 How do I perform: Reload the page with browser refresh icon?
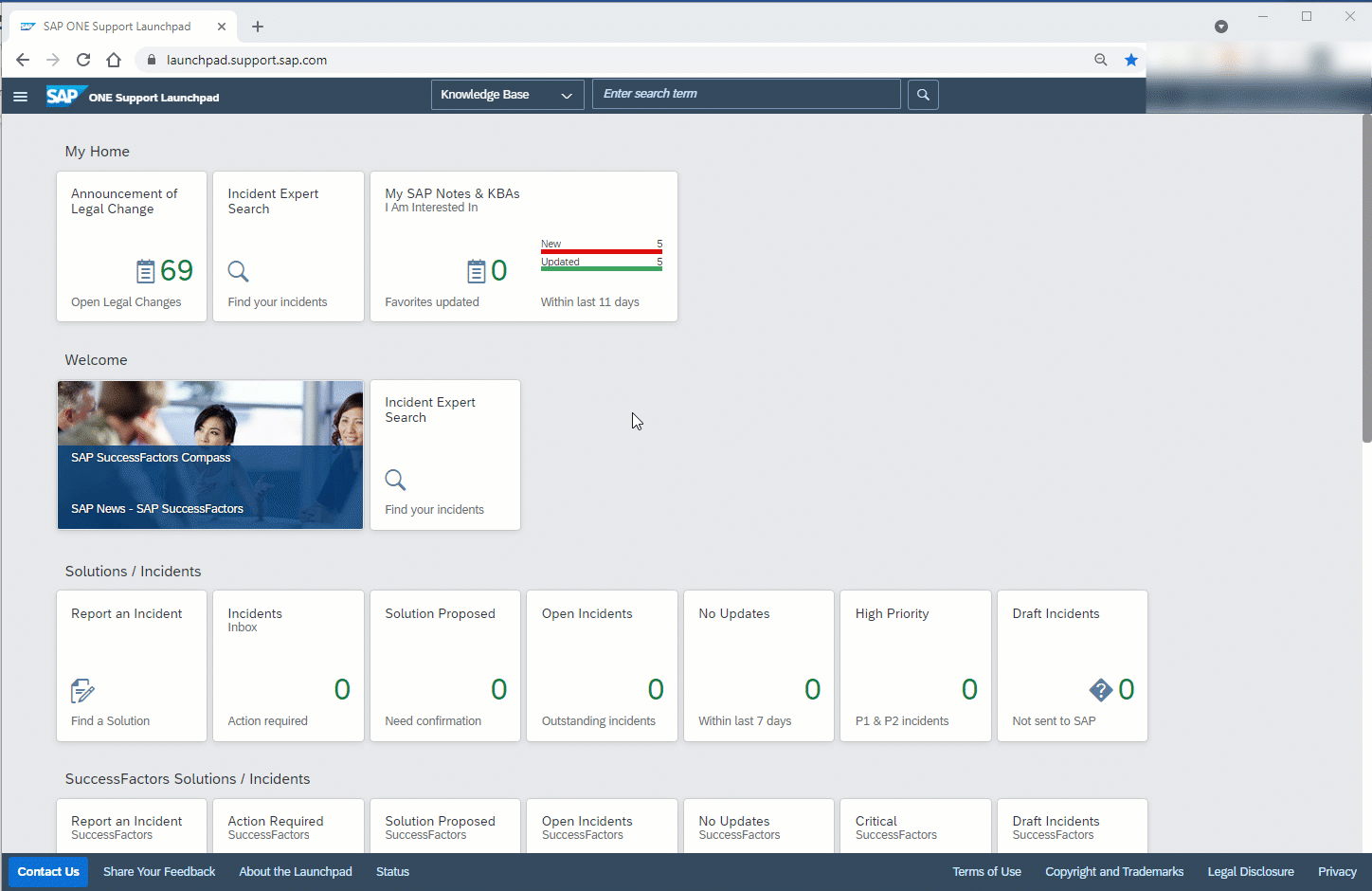pyautogui.click(x=83, y=60)
